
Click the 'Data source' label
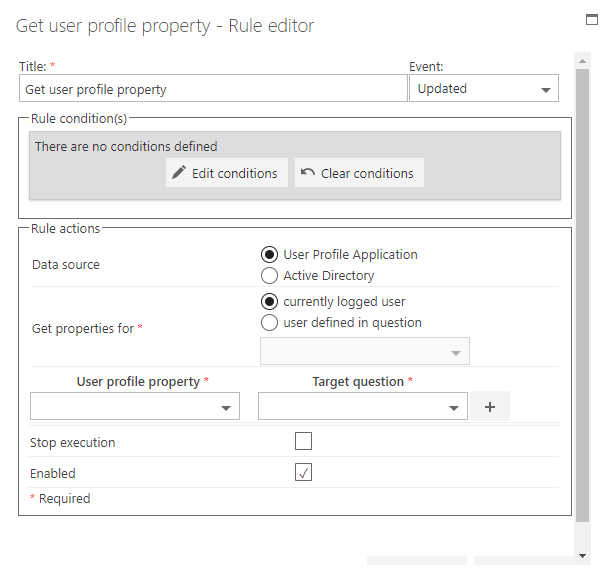66,265
